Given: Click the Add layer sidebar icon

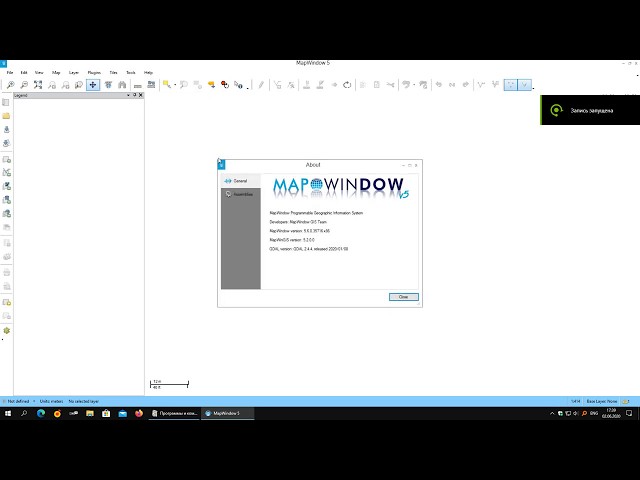Looking at the screenshot, I should pos(7,159).
